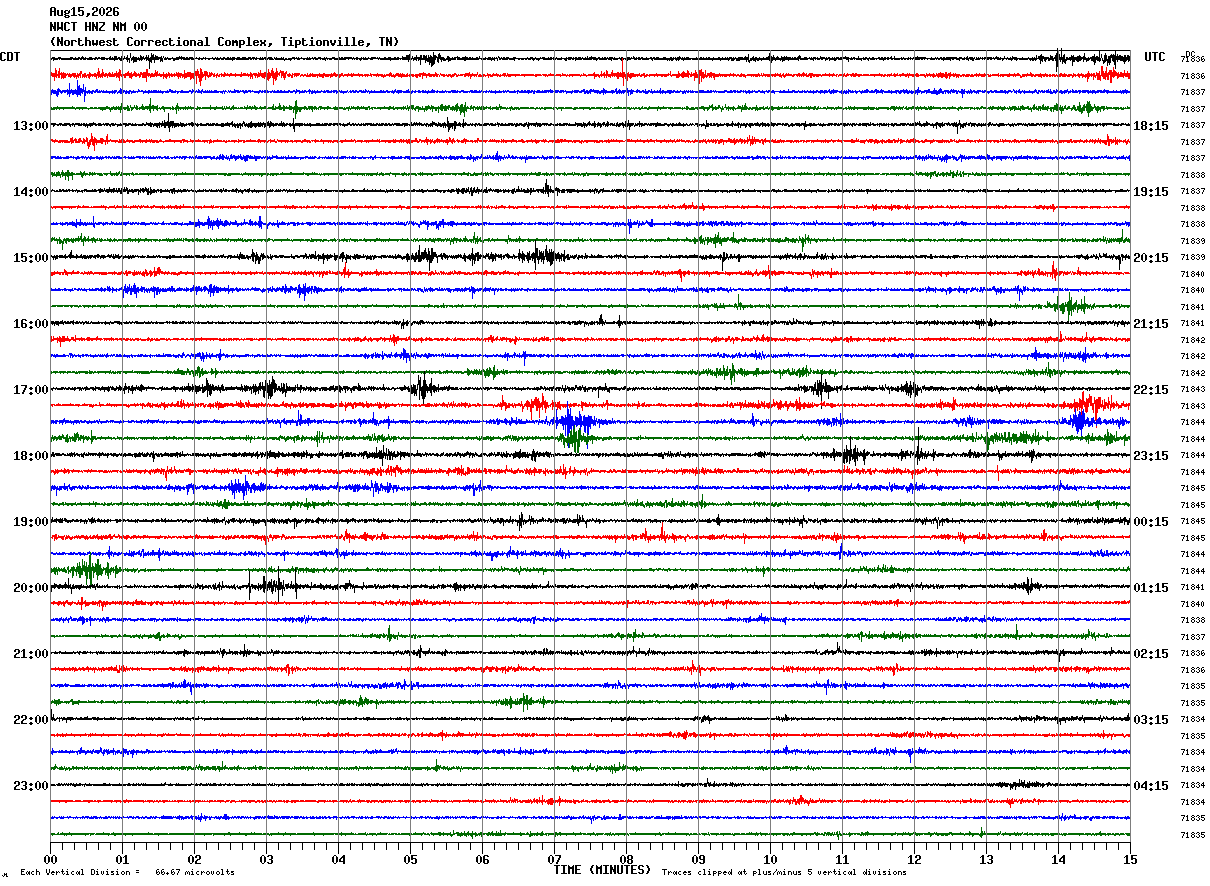The width and height of the screenshot is (1210, 886).
Task: Click the 21:15 UTC time label
Action: [1151, 324]
